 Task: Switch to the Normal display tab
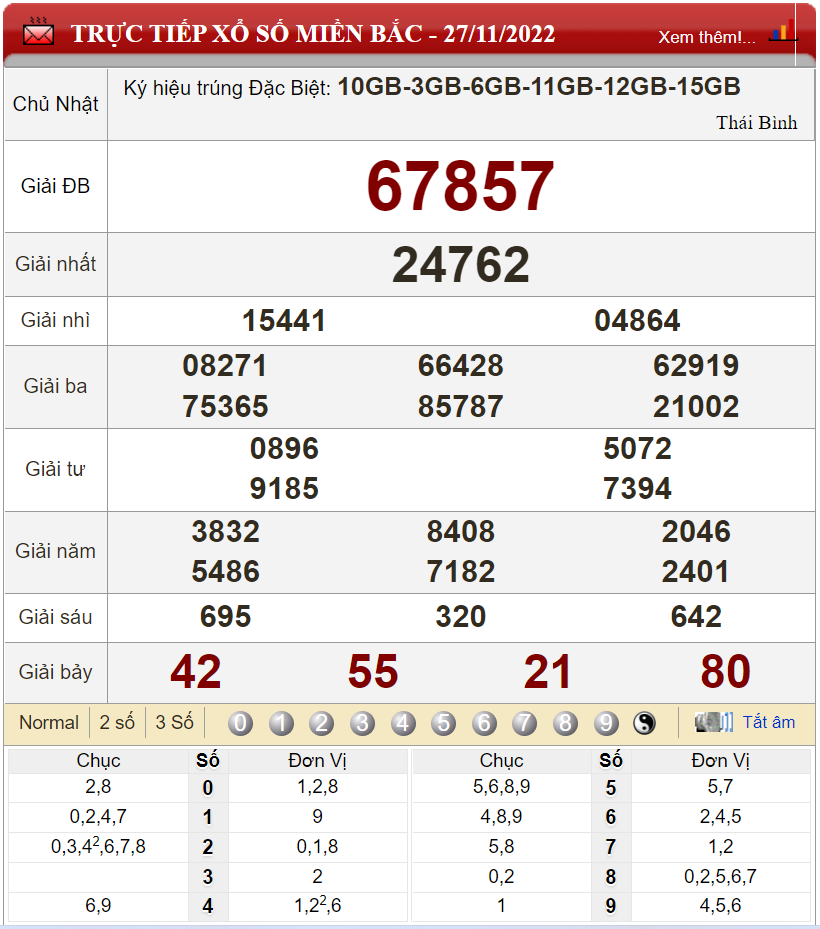(x=49, y=722)
